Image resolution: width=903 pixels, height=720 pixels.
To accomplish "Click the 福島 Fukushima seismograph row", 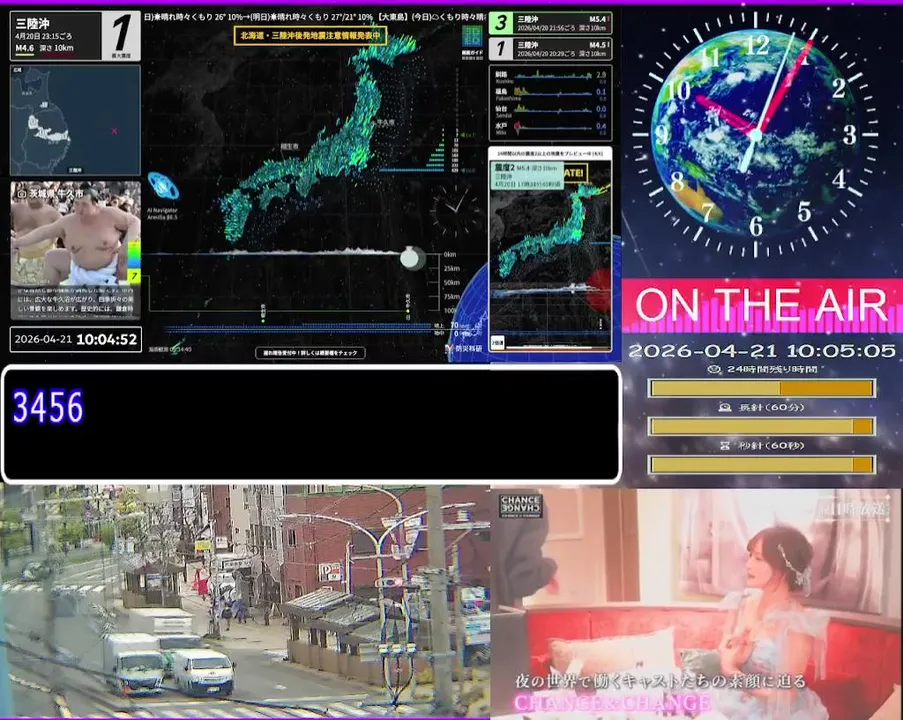I will (550, 93).
